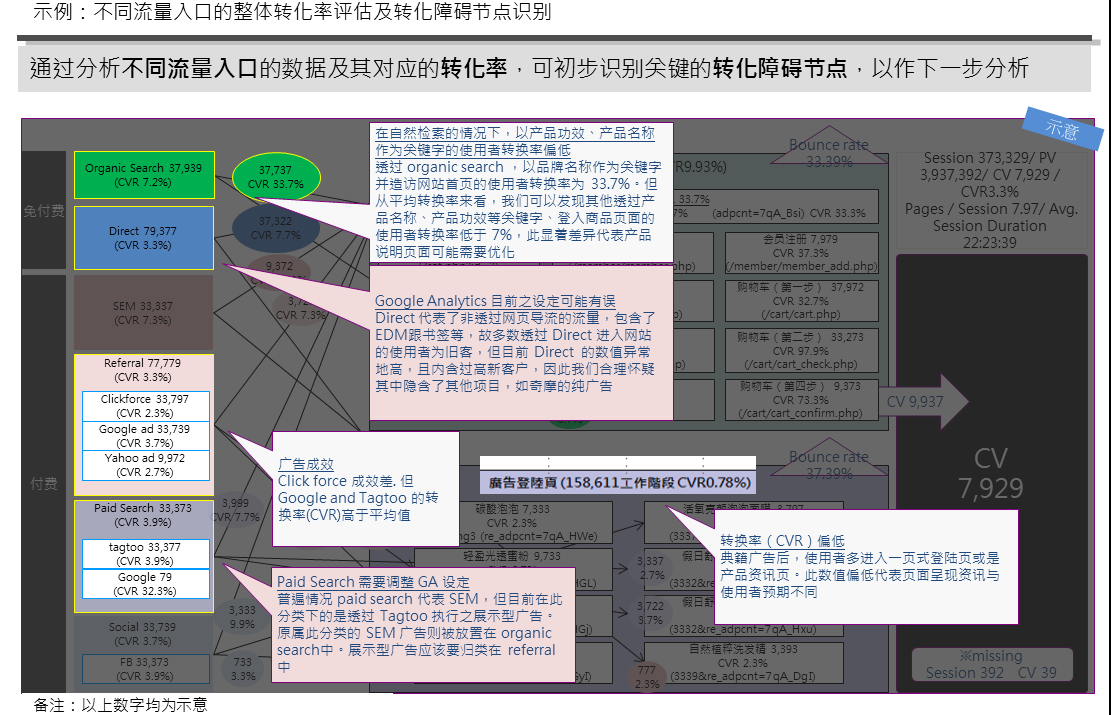Select the tagtoo 33,377 box
This screenshot has height=715, width=1111.
click(x=145, y=554)
